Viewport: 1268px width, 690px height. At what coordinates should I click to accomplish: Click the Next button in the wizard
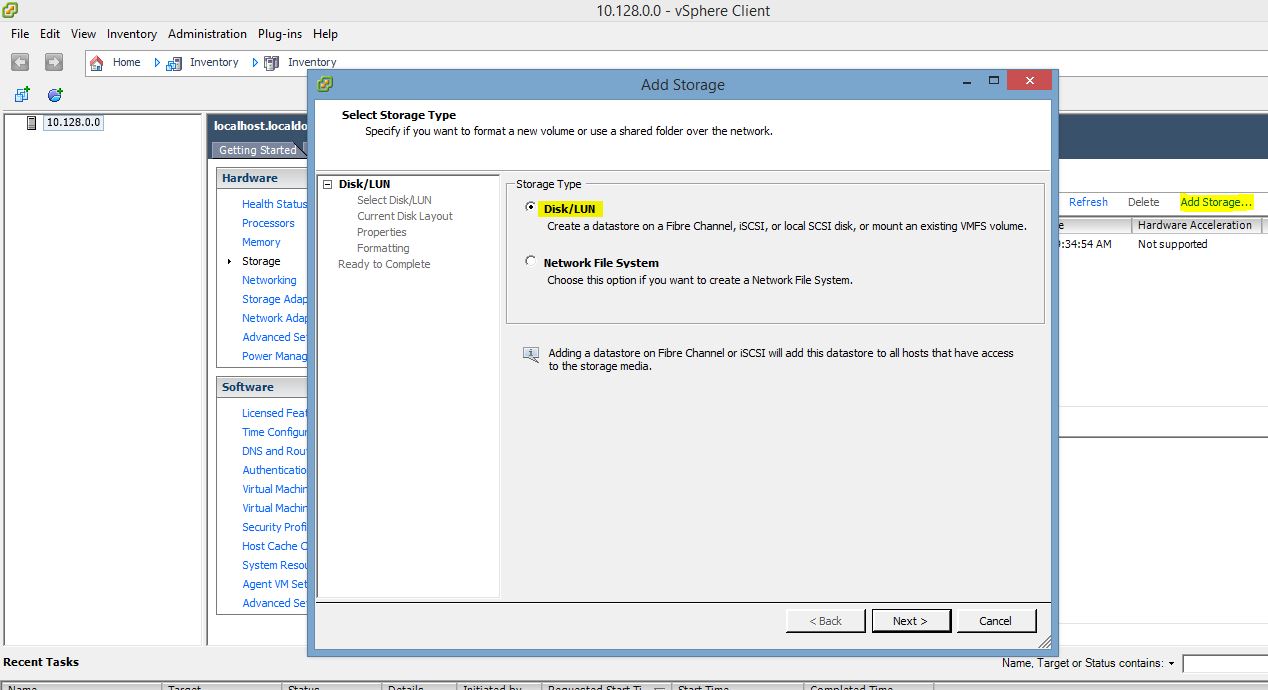910,620
